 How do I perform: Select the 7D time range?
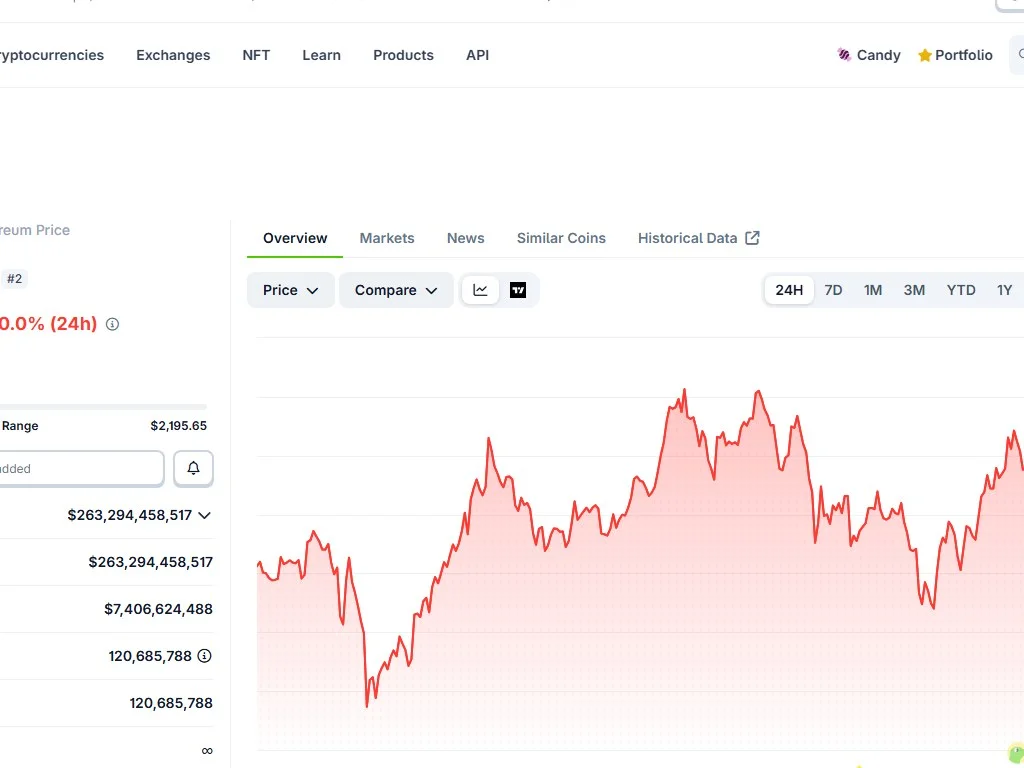click(x=833, y=290)
